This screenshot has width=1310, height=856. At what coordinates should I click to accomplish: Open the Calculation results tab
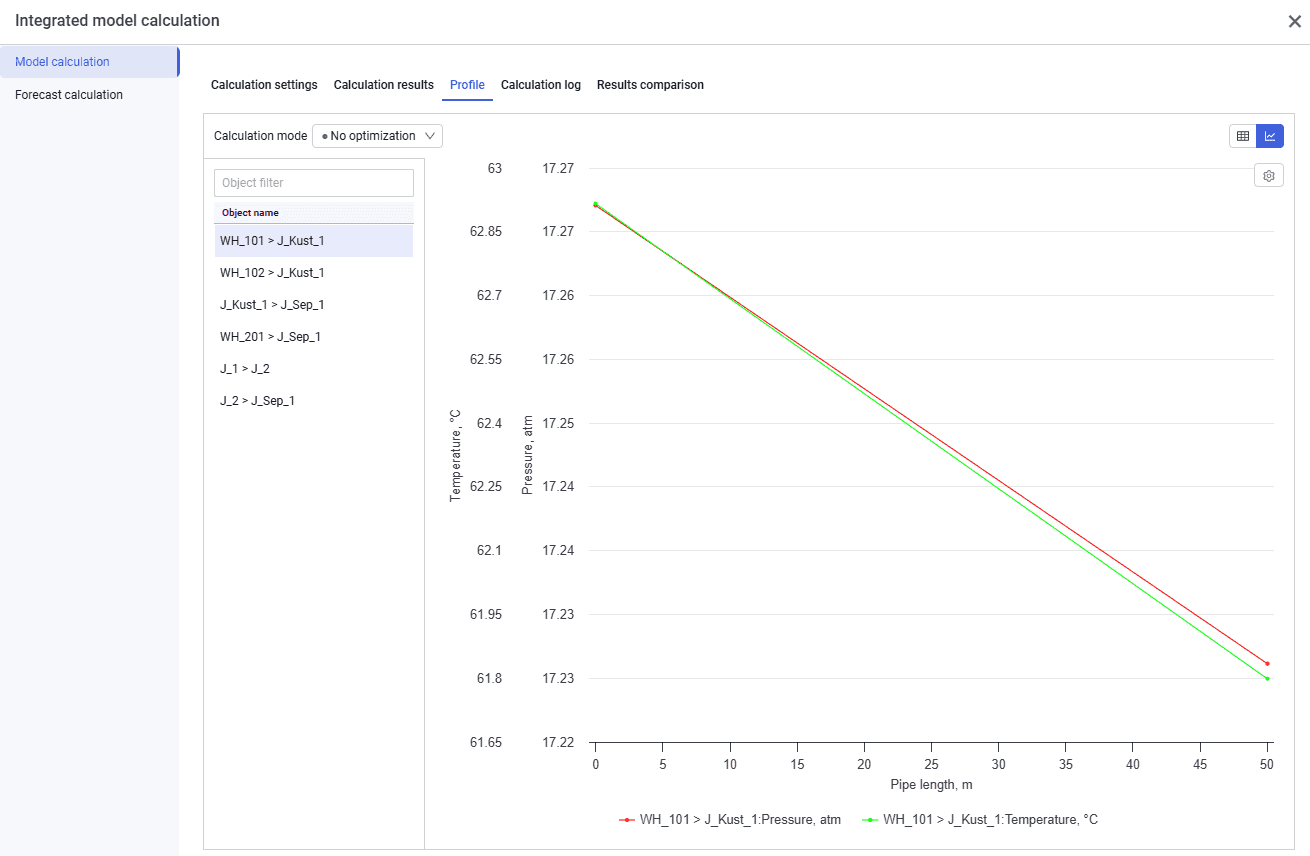click(x=384, y=85)
